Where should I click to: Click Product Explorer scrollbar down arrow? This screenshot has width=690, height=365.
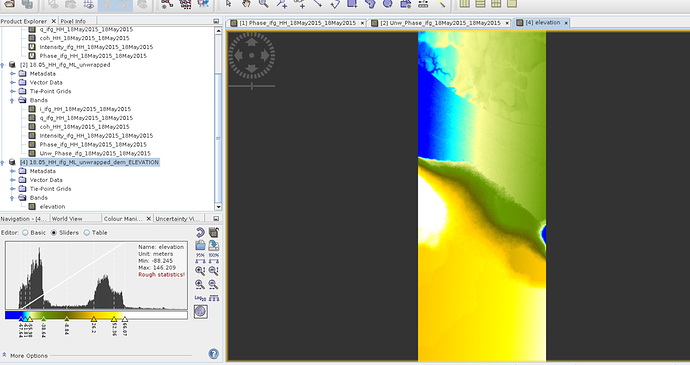(218, 207)
